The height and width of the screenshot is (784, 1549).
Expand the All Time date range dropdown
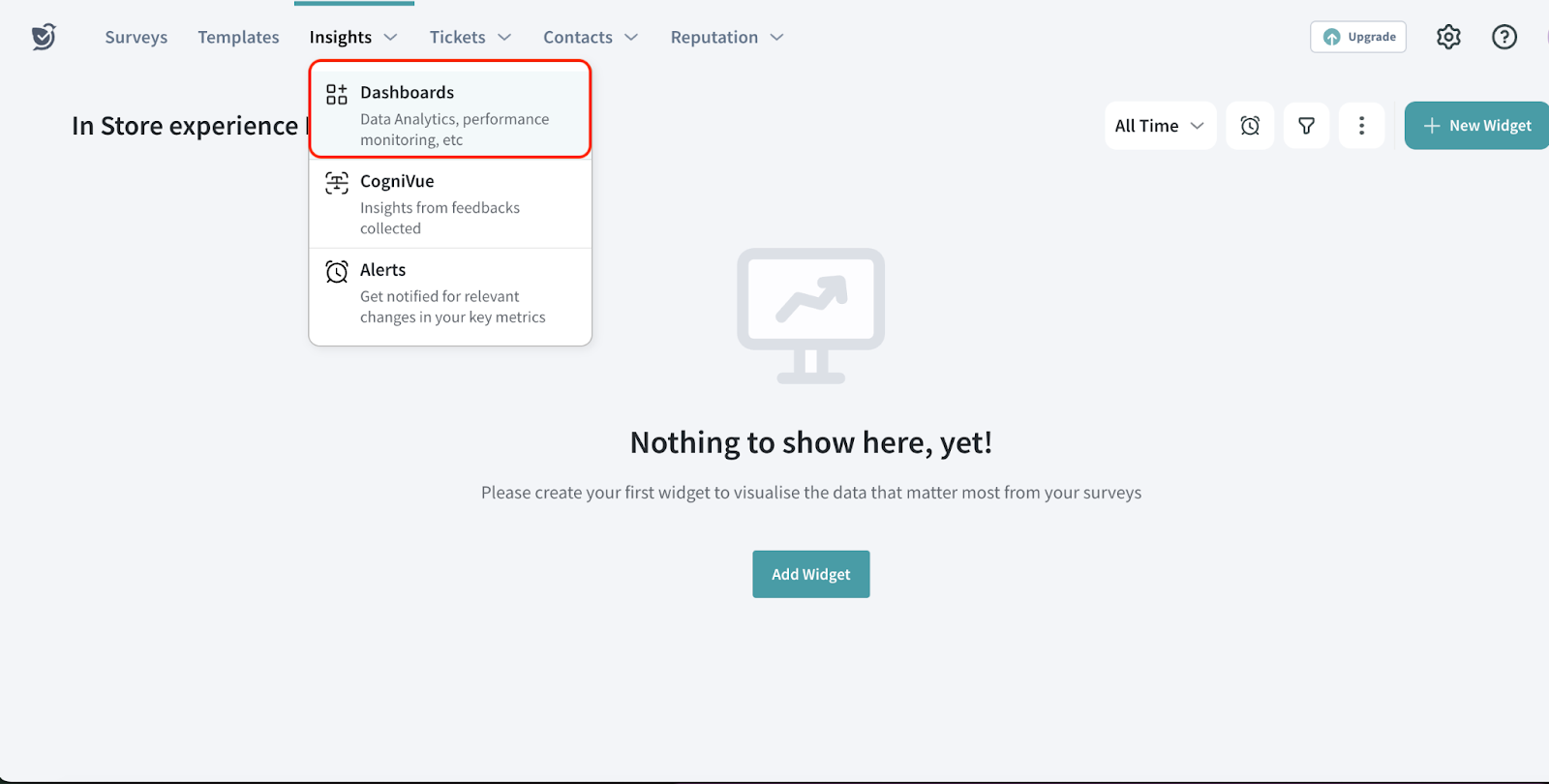point(1159,126)
